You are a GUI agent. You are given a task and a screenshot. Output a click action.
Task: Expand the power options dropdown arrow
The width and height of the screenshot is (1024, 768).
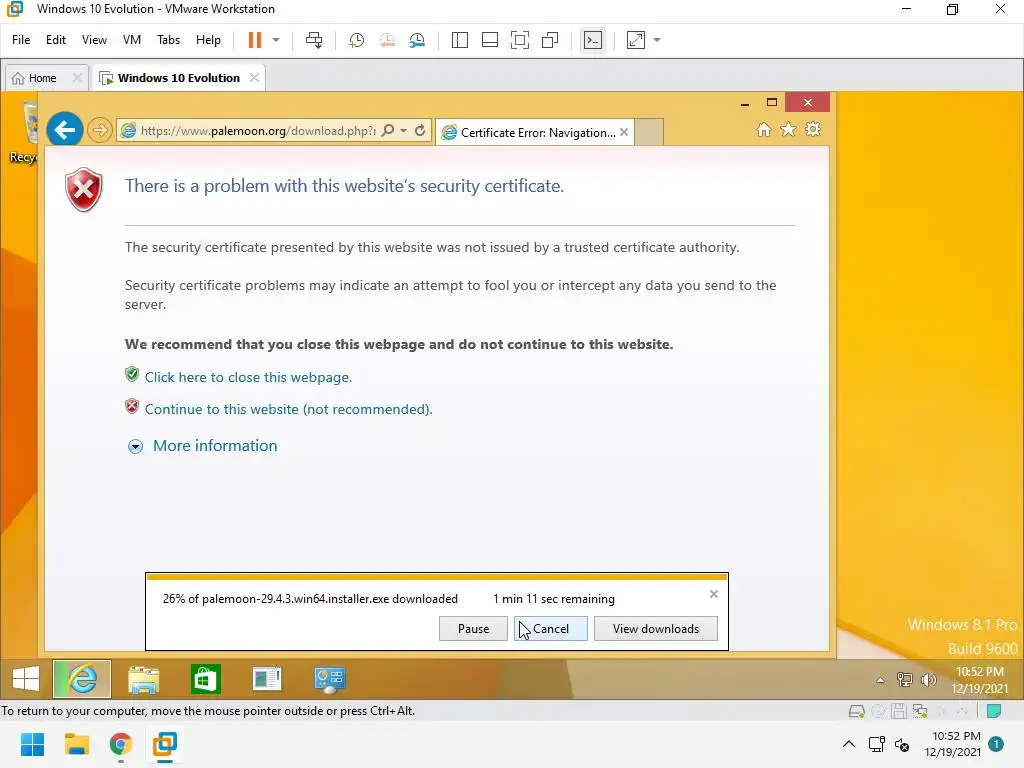(276, 40)
